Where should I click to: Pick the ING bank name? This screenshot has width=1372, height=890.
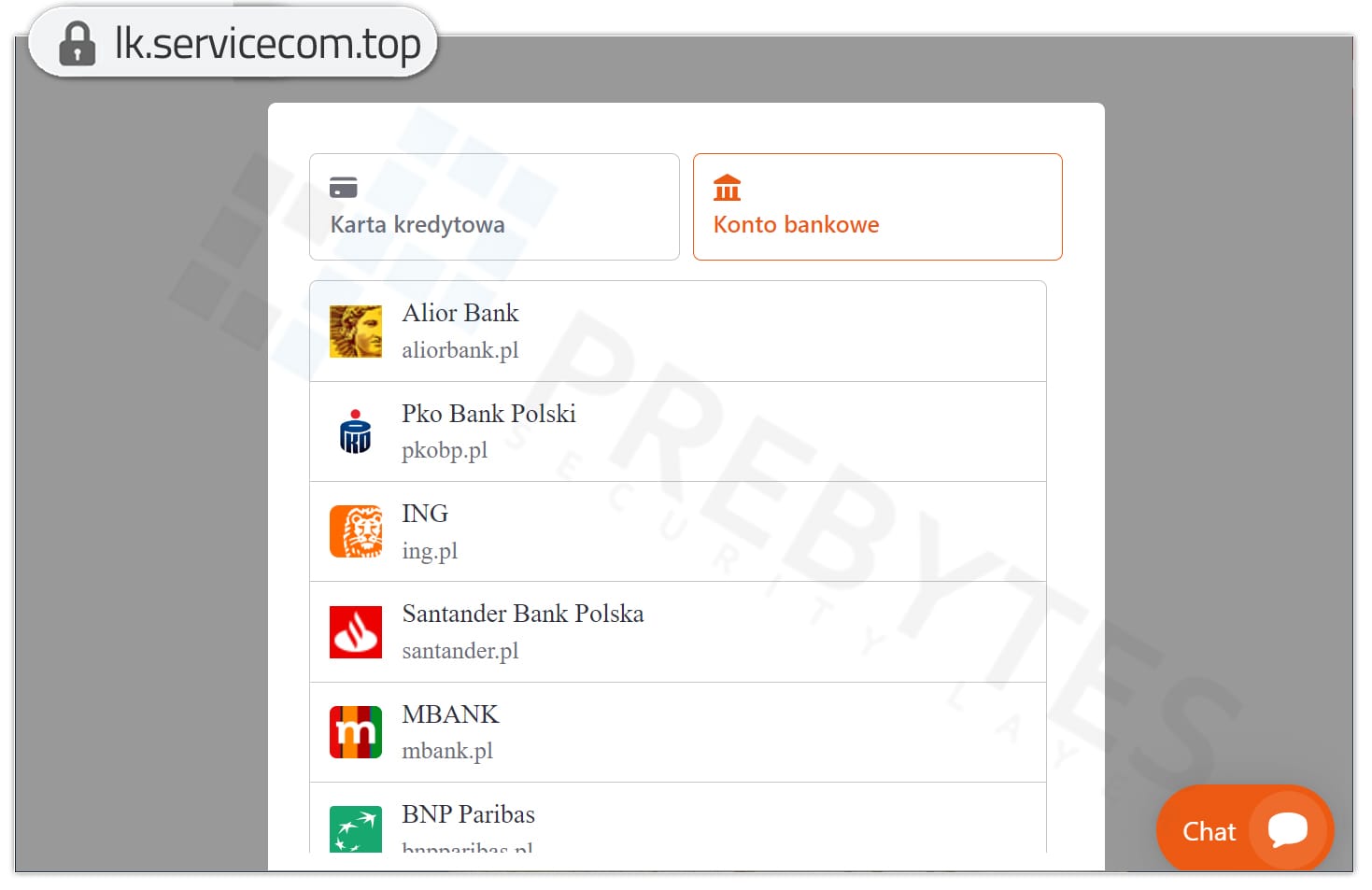(425, 514)
